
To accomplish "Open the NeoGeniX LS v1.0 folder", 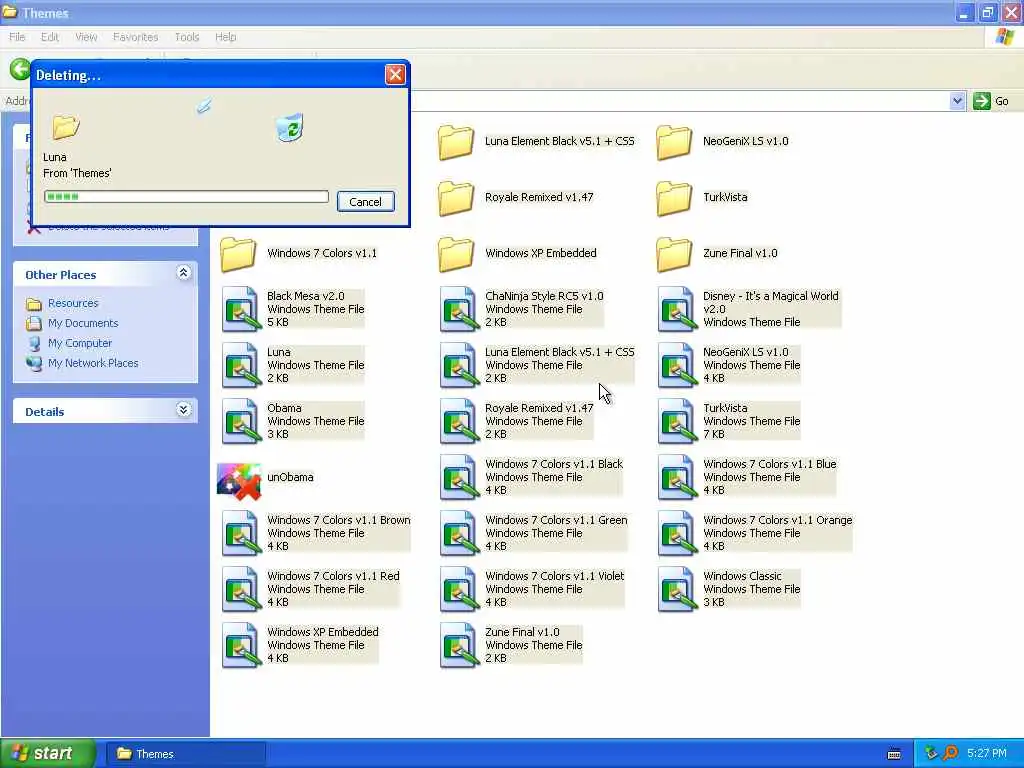I will click(674, 142).
